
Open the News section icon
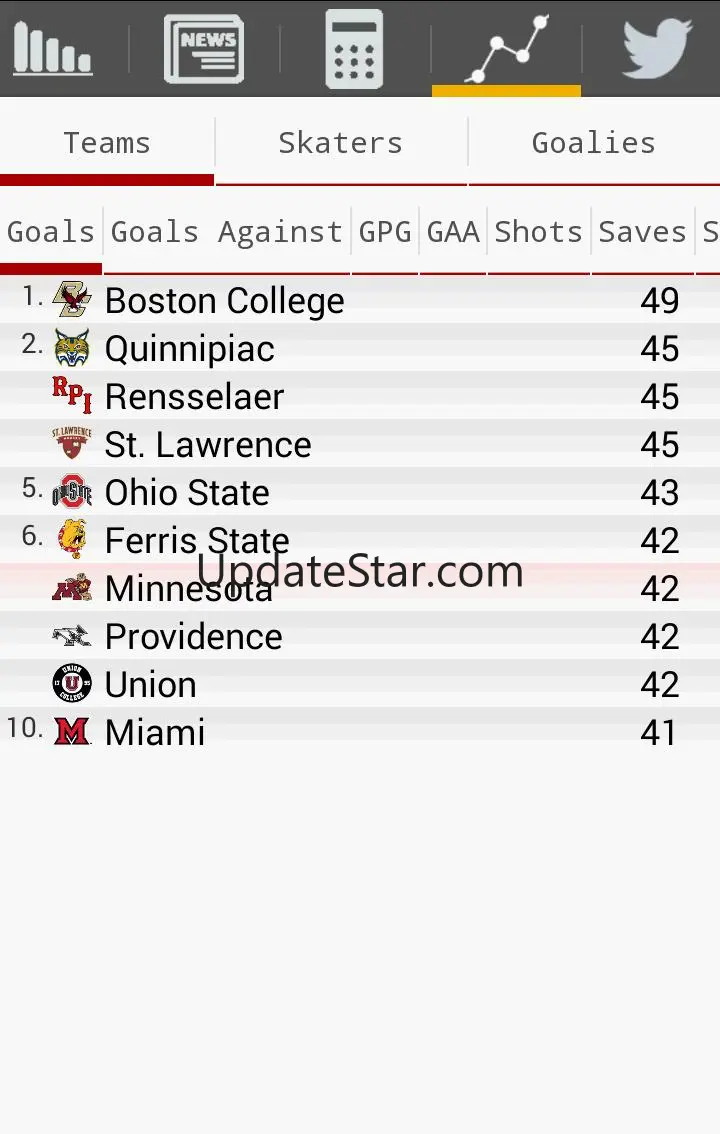(x=204, y=49)
